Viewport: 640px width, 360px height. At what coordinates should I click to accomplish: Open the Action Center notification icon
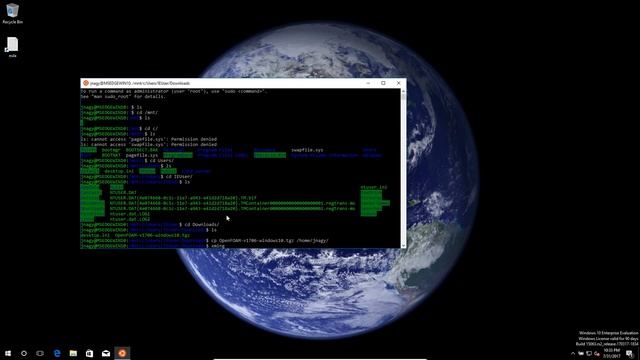click(x=629, y=353)
